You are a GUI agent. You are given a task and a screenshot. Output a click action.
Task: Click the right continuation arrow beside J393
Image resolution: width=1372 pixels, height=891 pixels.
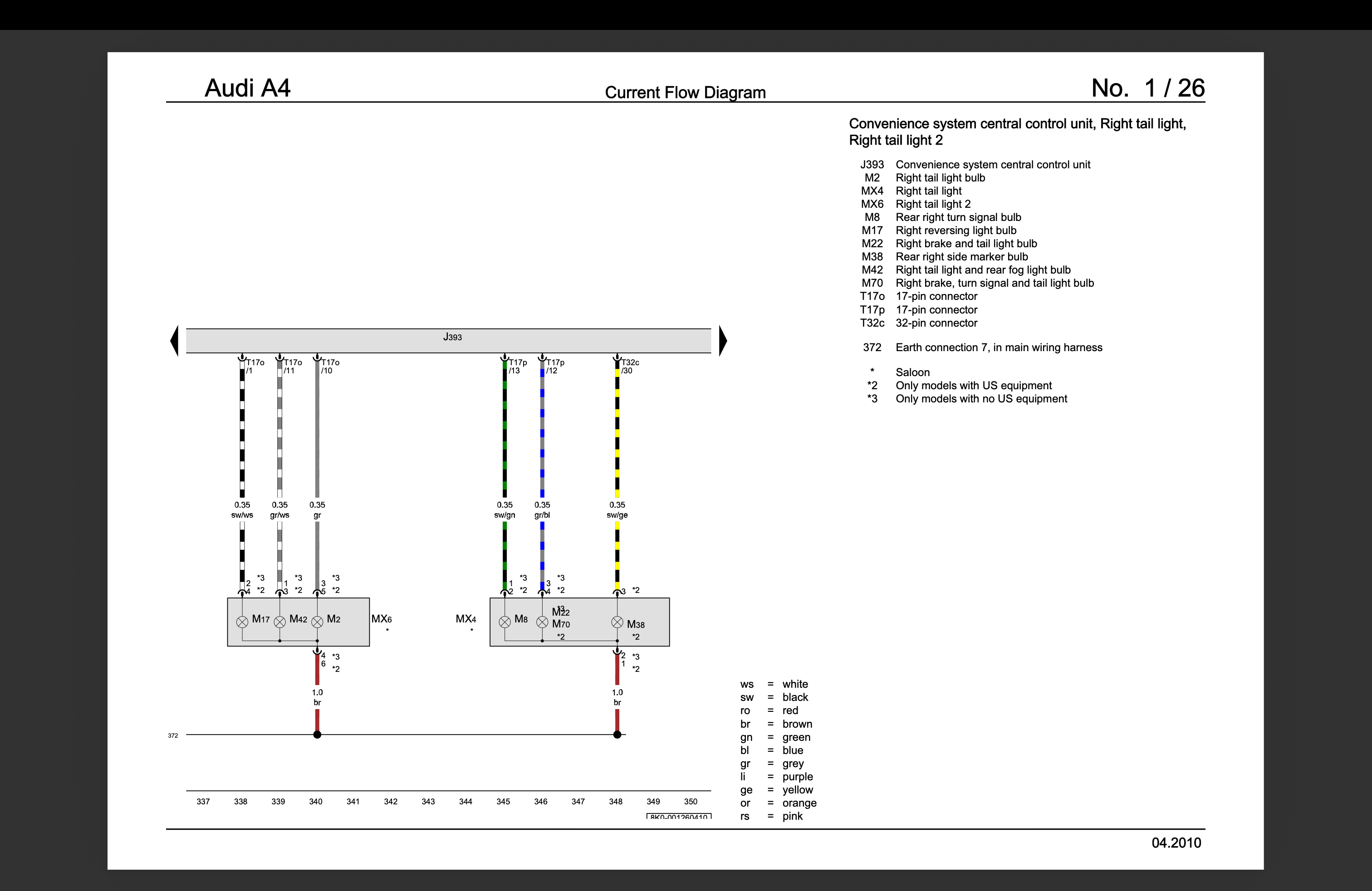pyautogui.click(x=723, y=341)
